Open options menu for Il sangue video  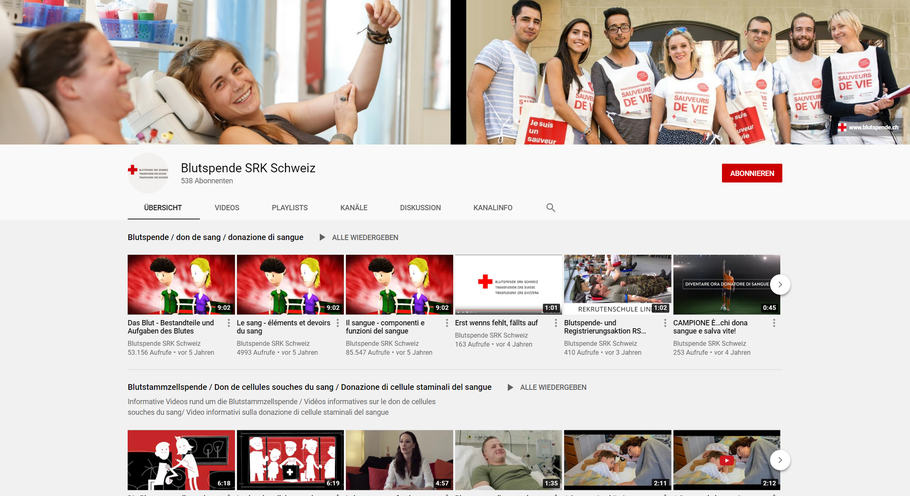coord(446,323)
